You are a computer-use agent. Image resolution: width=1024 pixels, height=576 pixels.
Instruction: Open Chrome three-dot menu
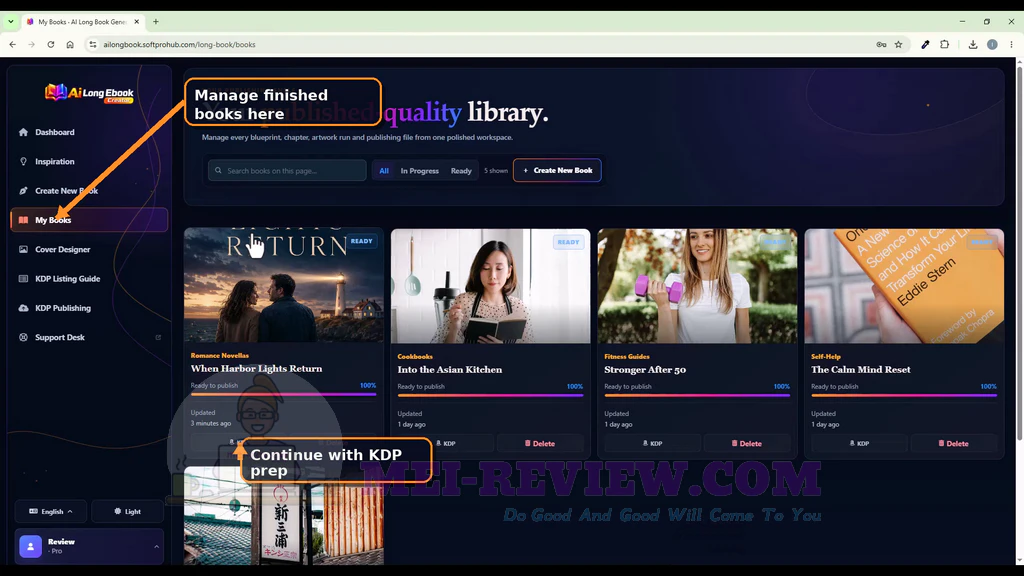[1011, 44]
